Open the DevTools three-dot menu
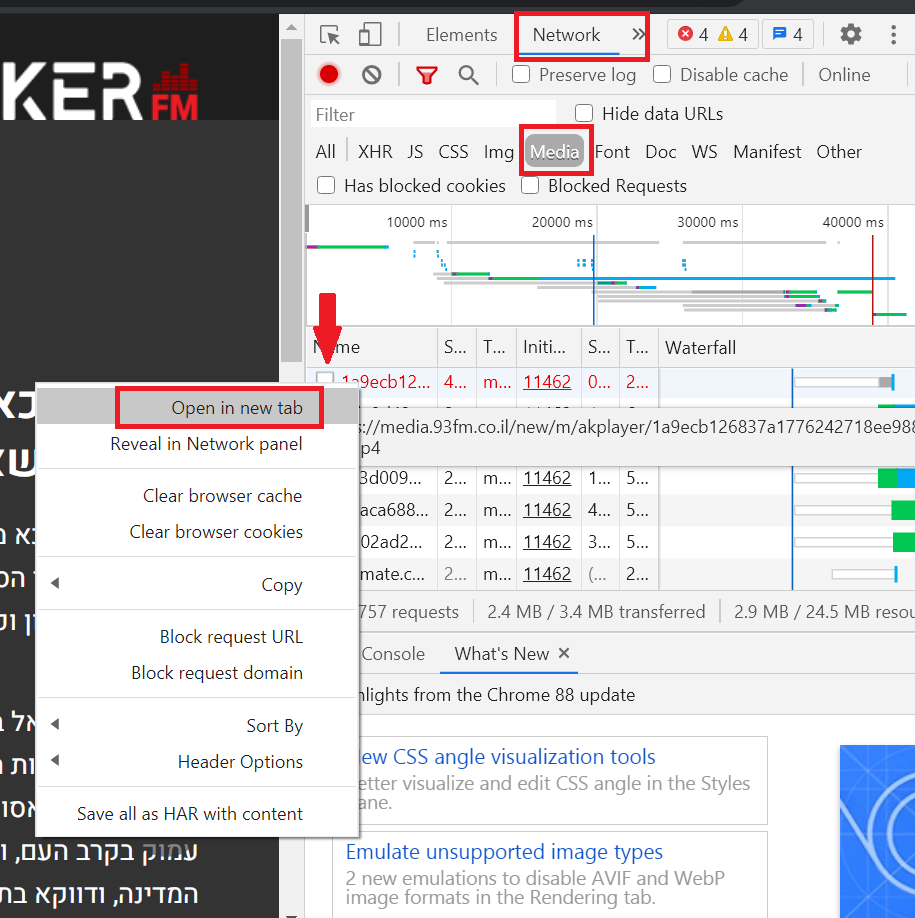 click(x=893, y=35)
